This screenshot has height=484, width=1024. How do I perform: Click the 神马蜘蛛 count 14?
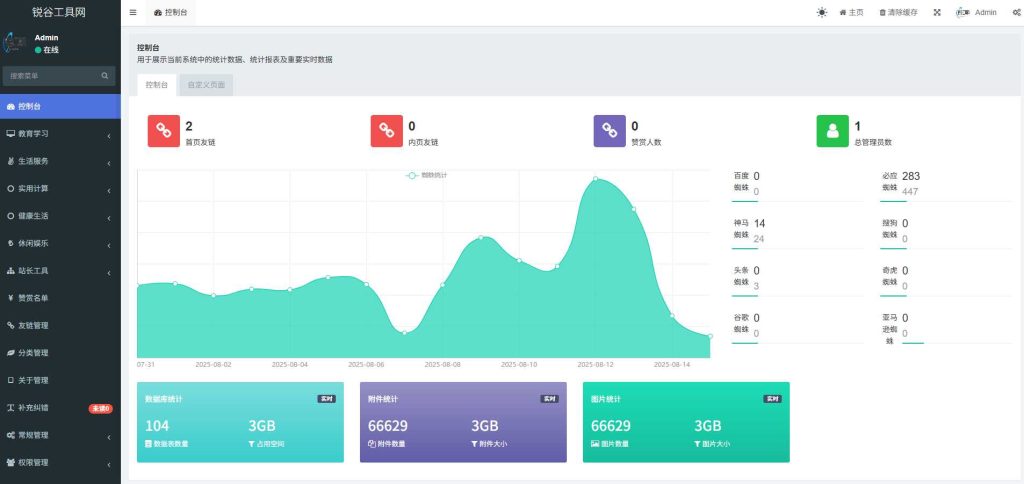coord(760,223)
